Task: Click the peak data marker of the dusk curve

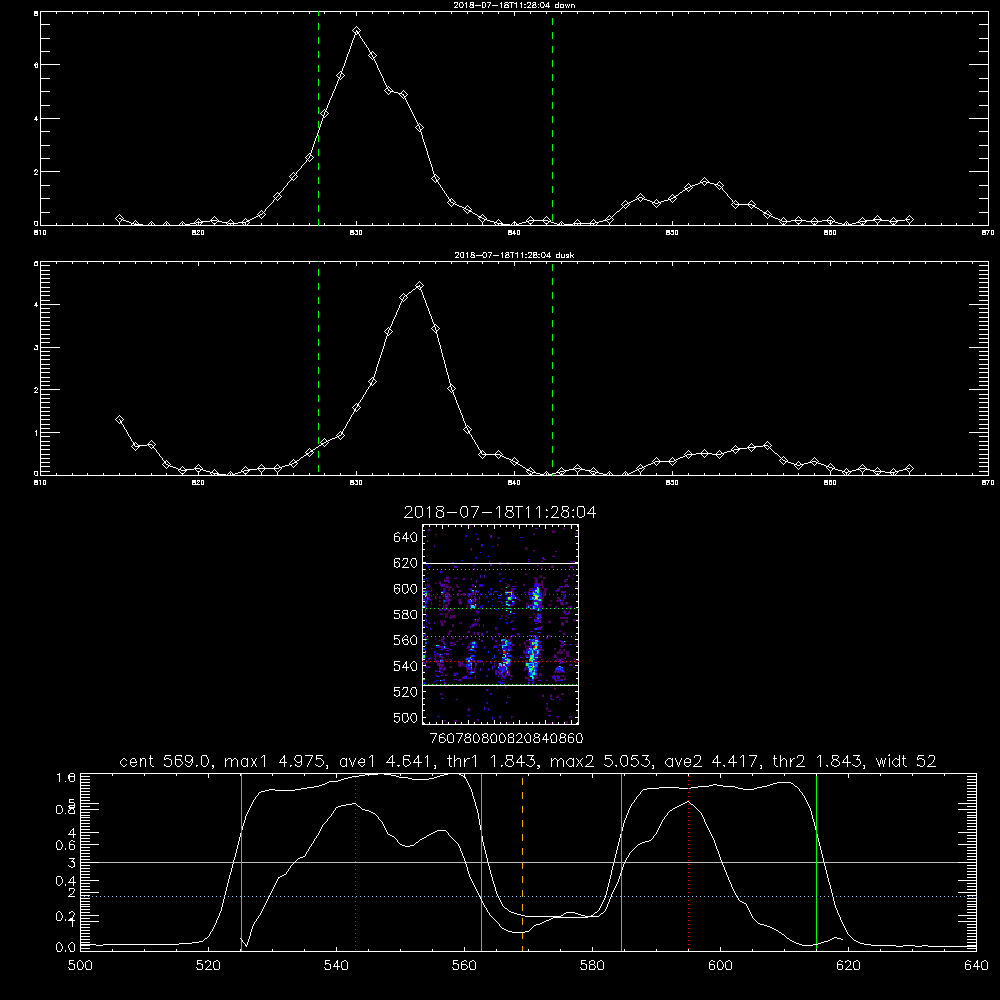Action: tap(419, 286)
